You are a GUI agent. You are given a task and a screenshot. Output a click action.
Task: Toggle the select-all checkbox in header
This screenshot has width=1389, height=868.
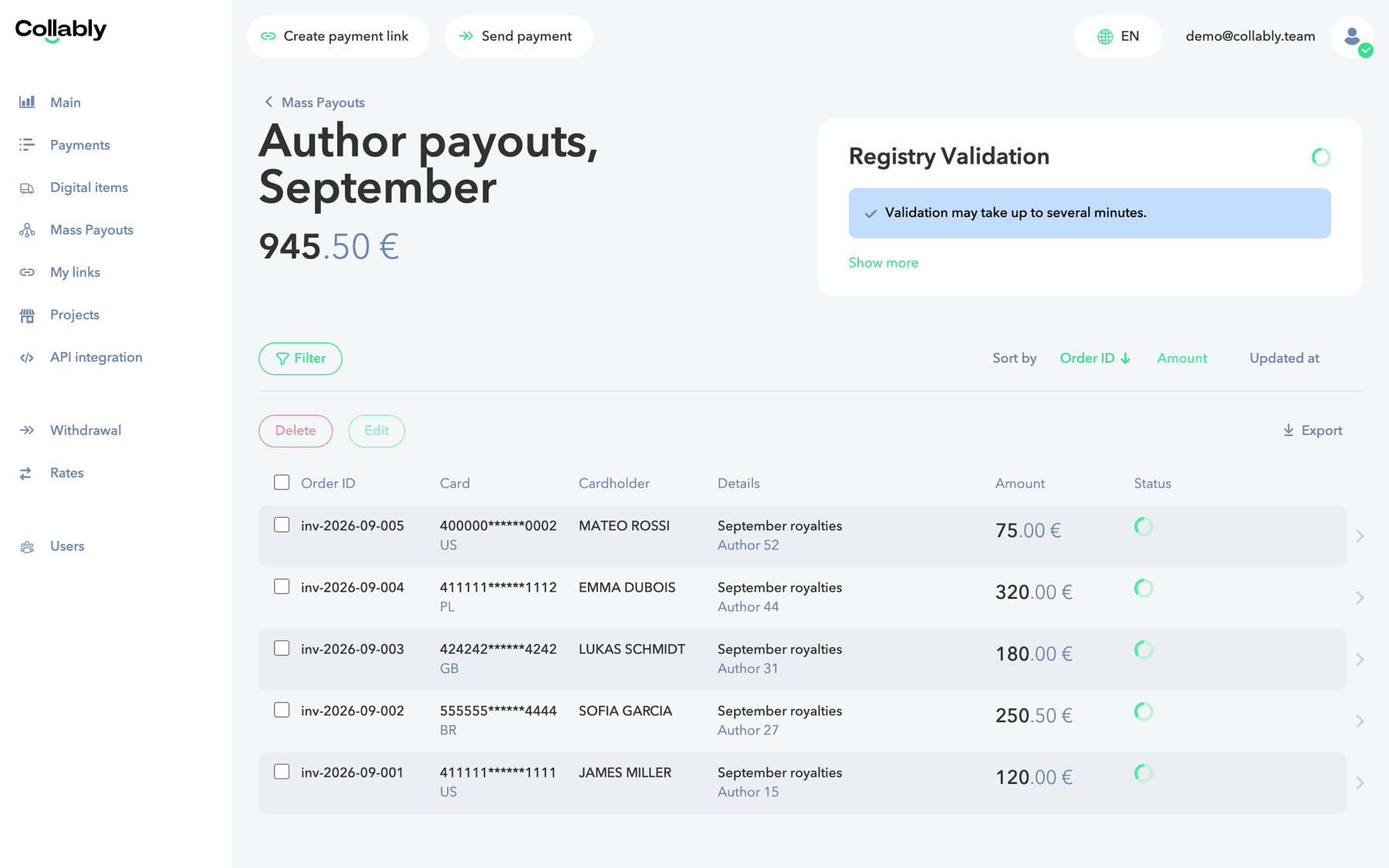[282, 482]
